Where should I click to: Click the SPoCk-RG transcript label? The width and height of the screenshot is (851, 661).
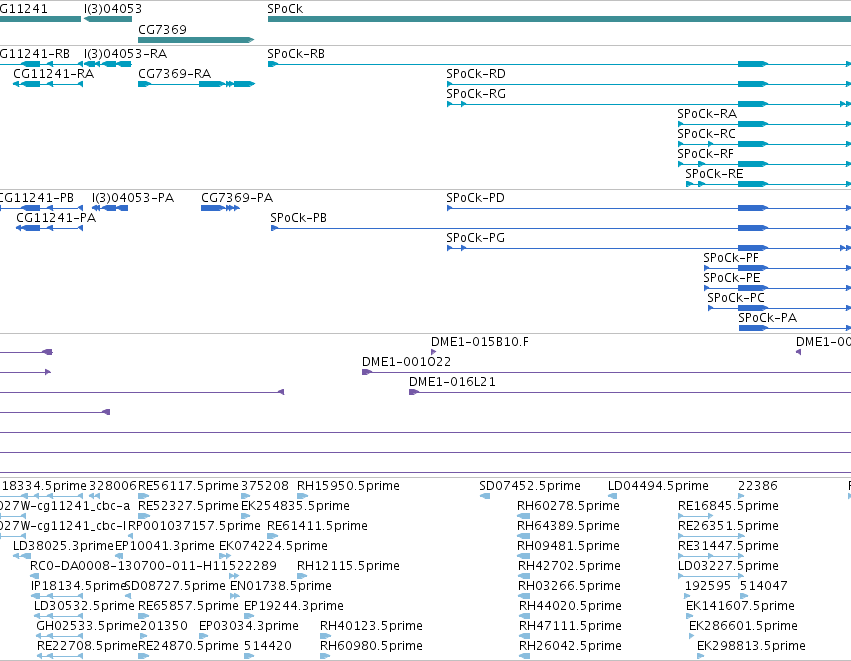476,94
